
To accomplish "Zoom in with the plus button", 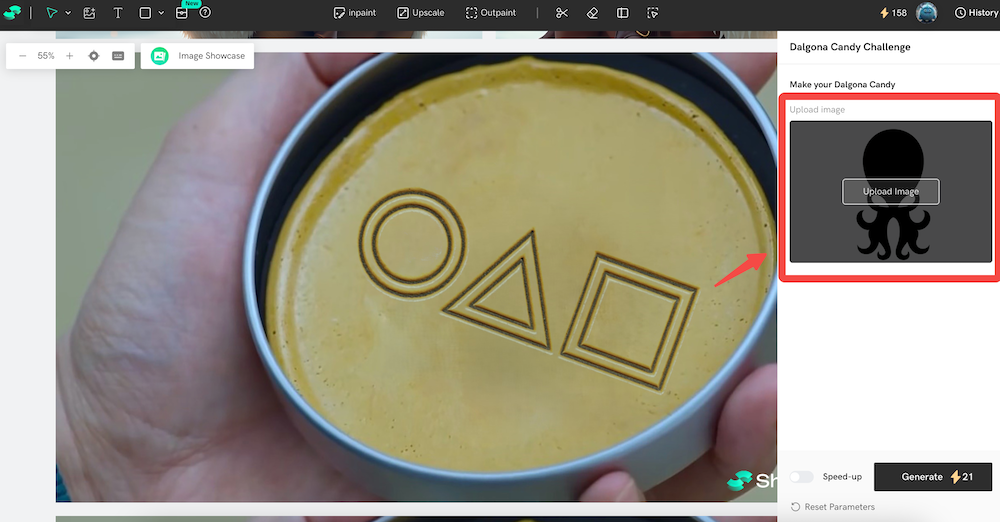I will (x=69, y=56).
